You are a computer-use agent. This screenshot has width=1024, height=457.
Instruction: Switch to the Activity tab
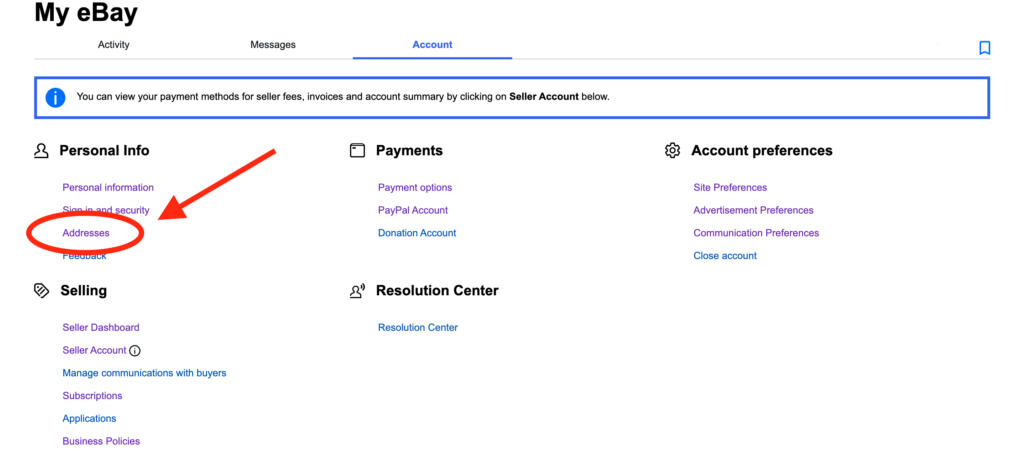click(114, 45)
